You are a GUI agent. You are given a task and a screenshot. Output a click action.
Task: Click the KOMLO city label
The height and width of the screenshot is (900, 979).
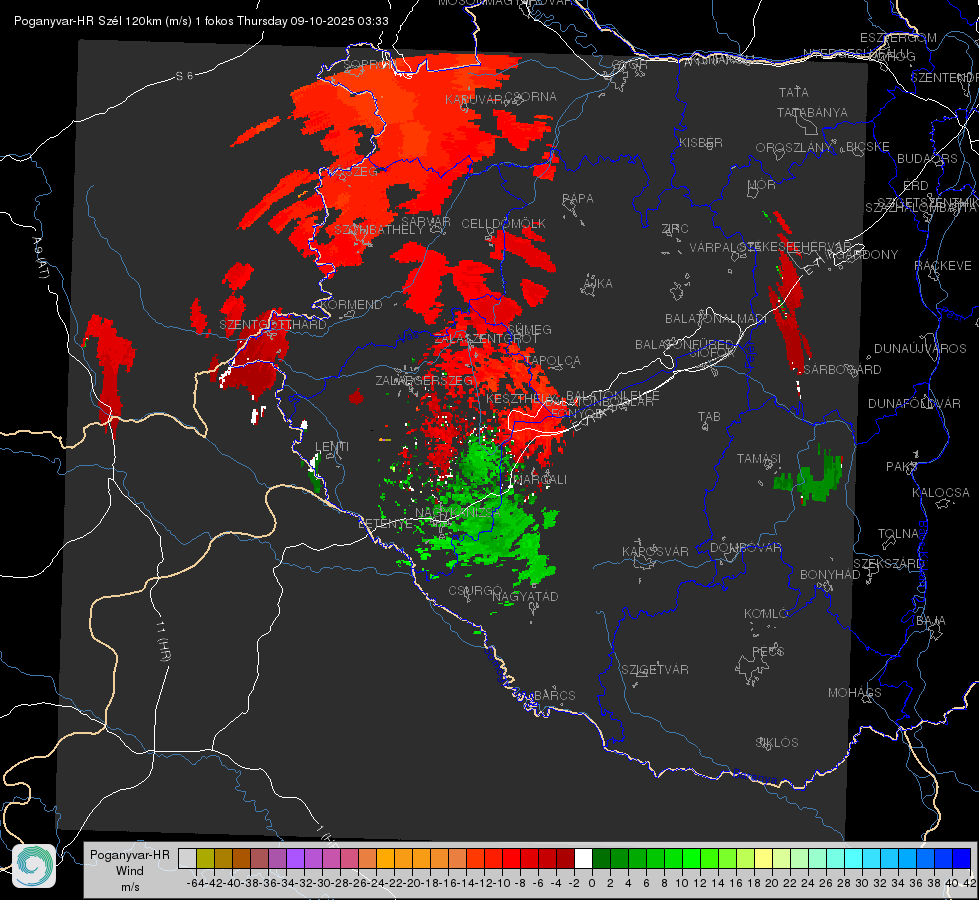tap(766, 614)
